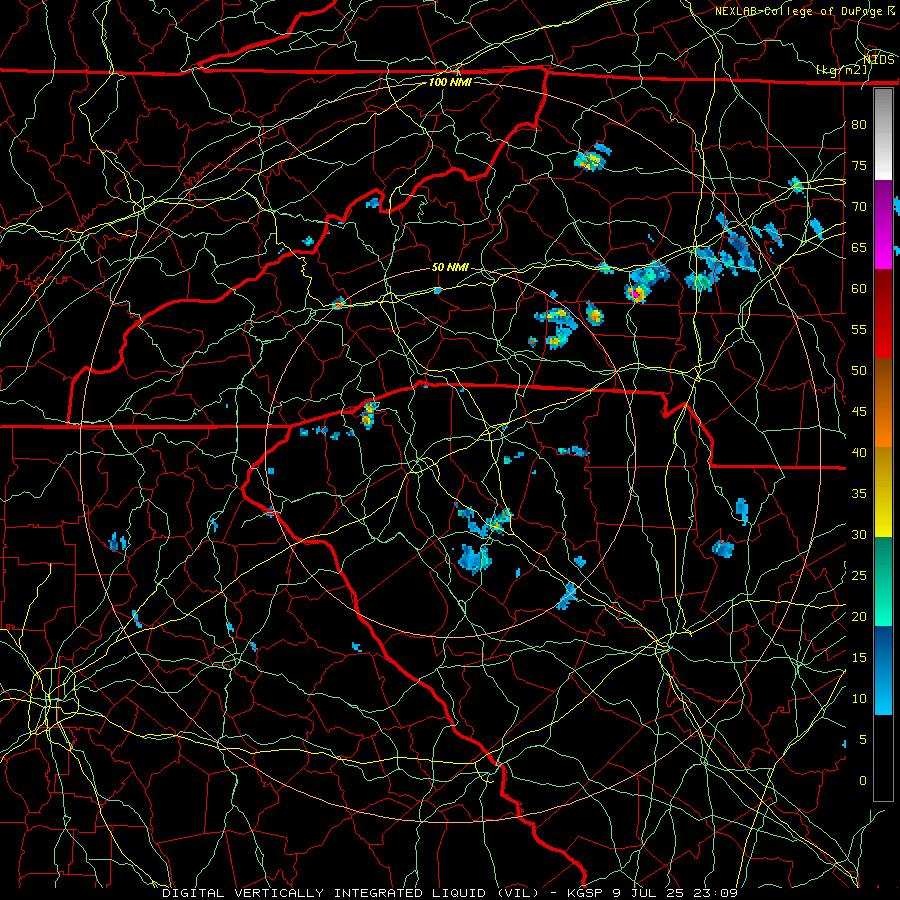Click the 30 value on the VIL scale

click(859, 535)
